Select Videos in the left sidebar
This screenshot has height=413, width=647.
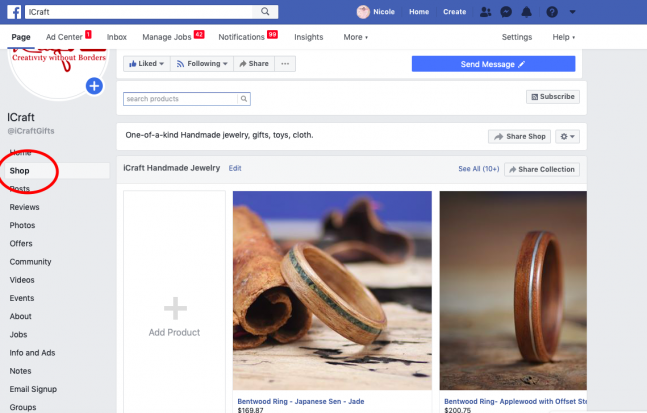click(22, 280)
